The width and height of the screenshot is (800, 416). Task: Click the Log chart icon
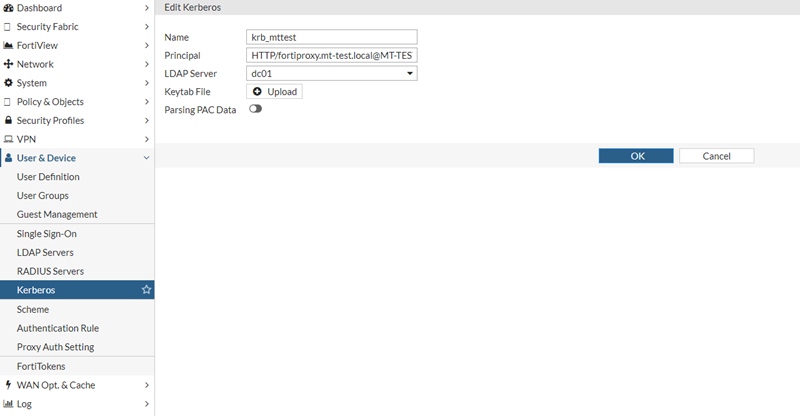coord(8,404)
